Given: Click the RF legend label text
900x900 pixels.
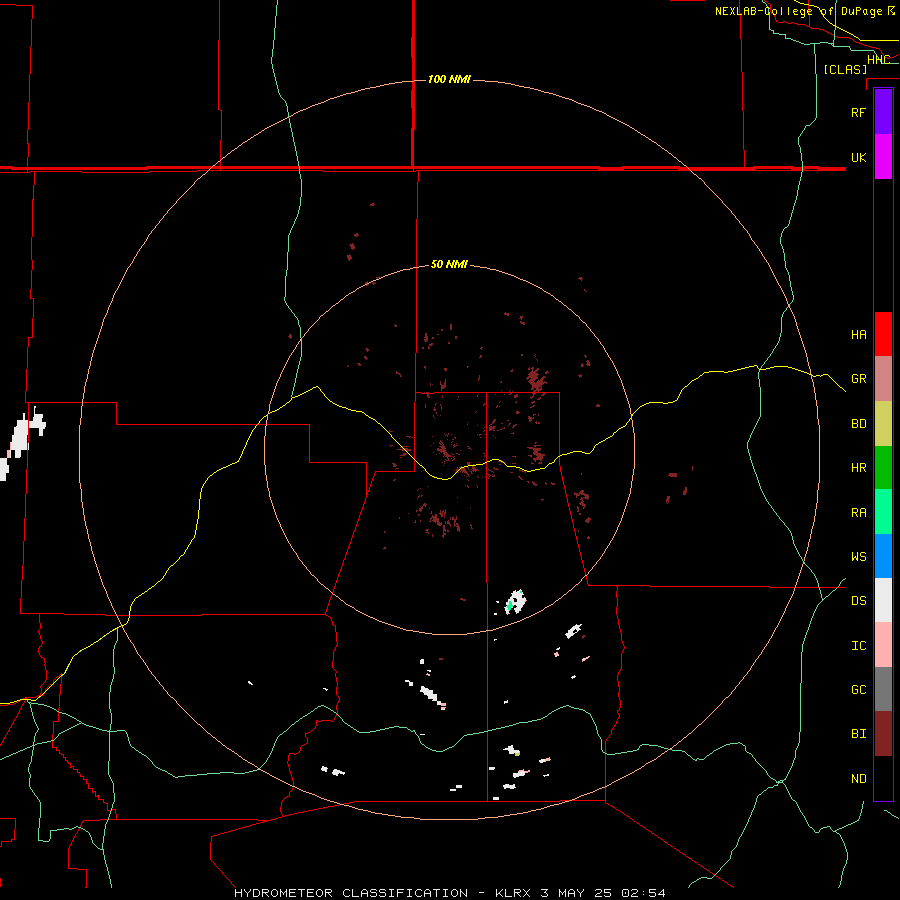Looking at the screenshot, I should (858, 113).
